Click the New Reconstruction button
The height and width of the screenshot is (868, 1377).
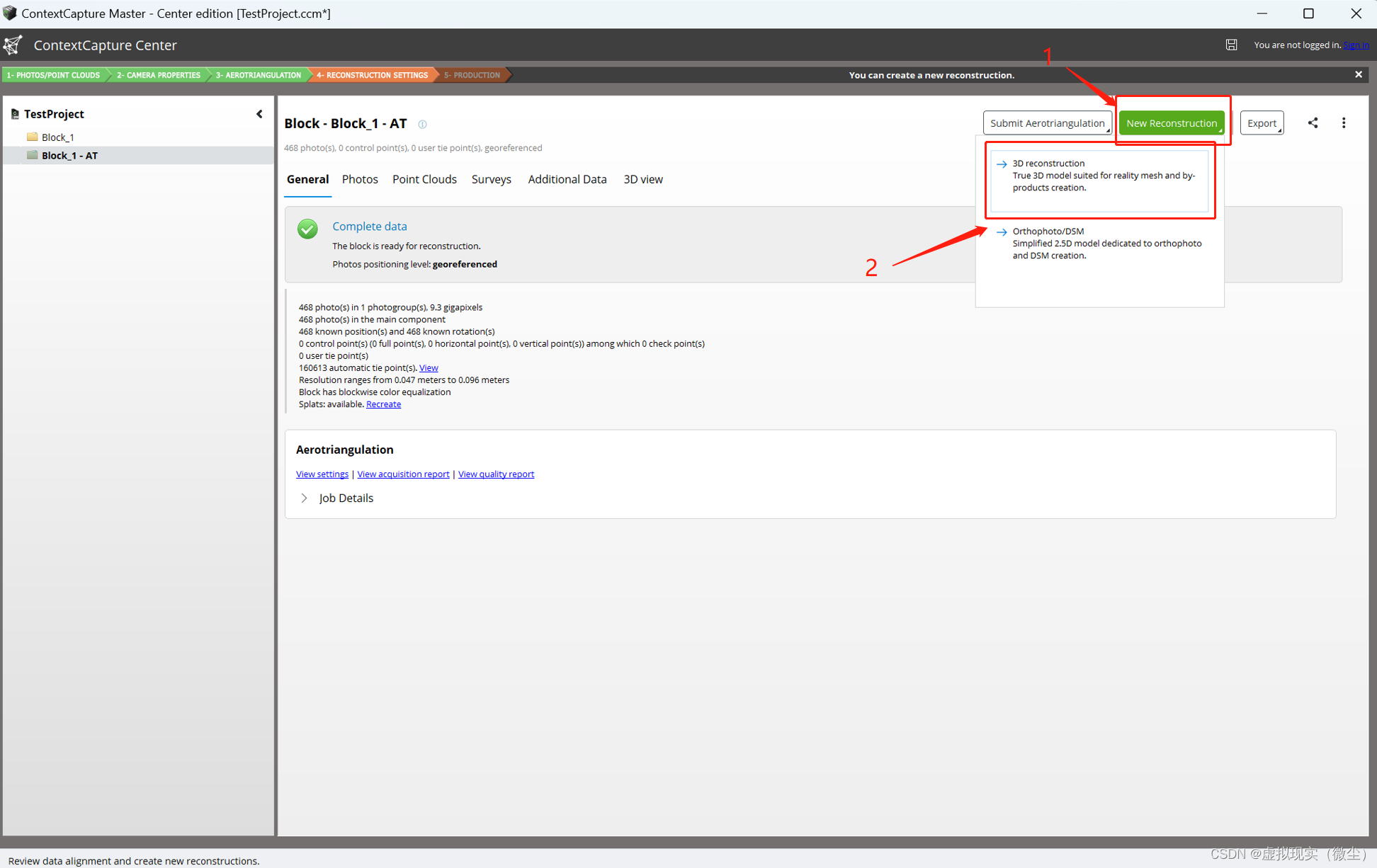click(1172, 122)
